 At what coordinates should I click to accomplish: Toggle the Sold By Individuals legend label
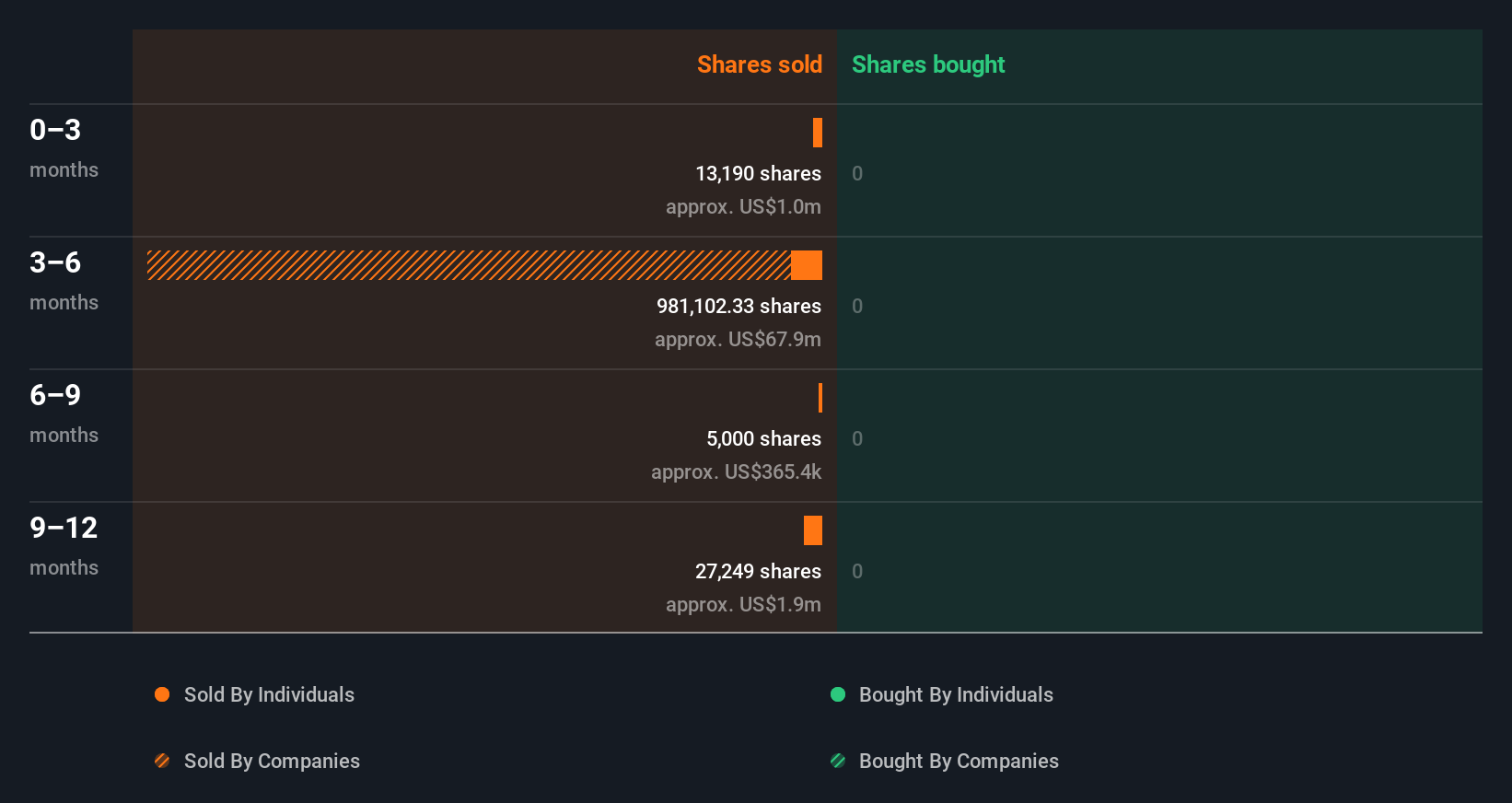[269, 694]
